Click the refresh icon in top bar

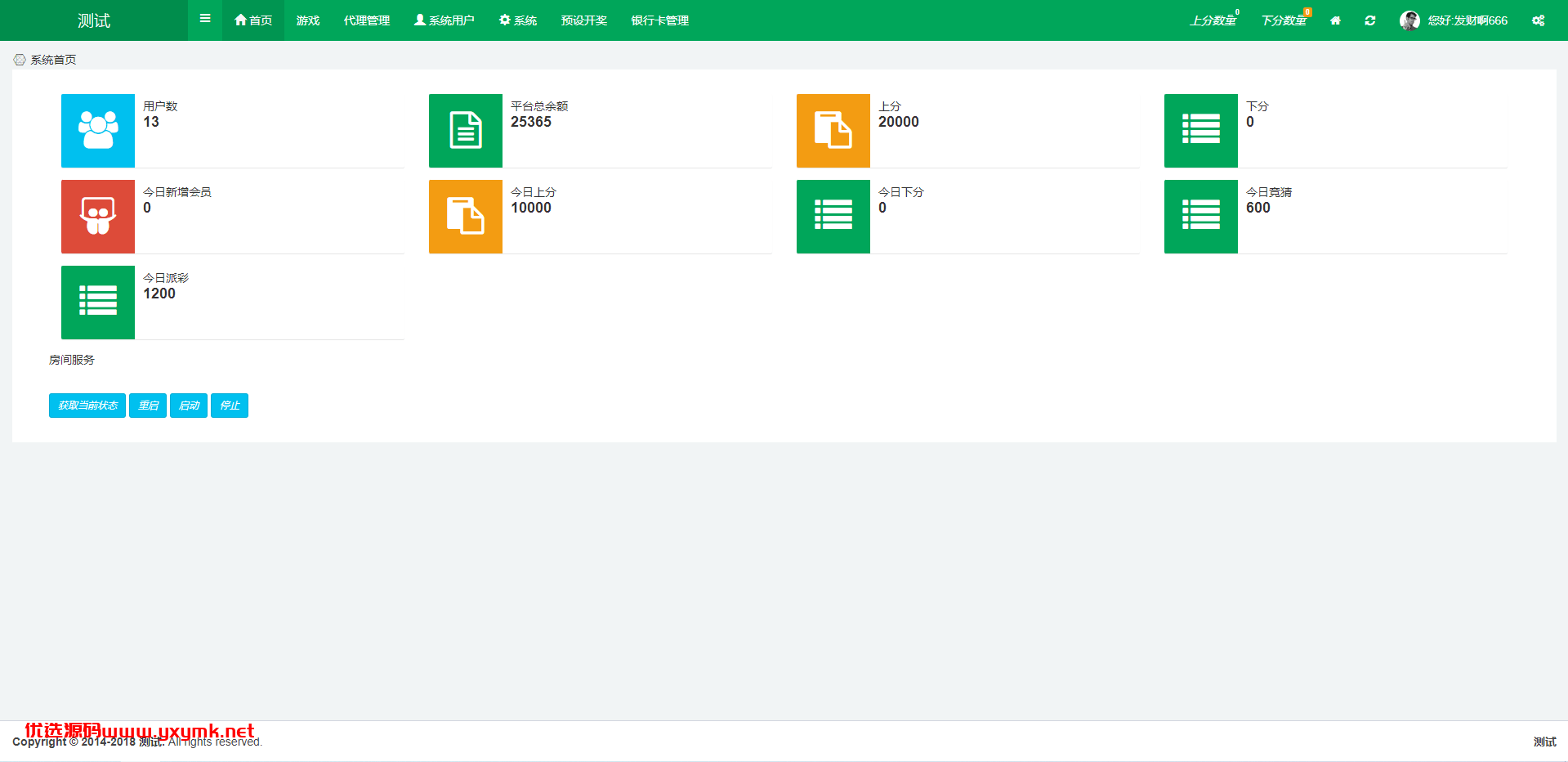pyautogui.click(x=1370, y=20)
